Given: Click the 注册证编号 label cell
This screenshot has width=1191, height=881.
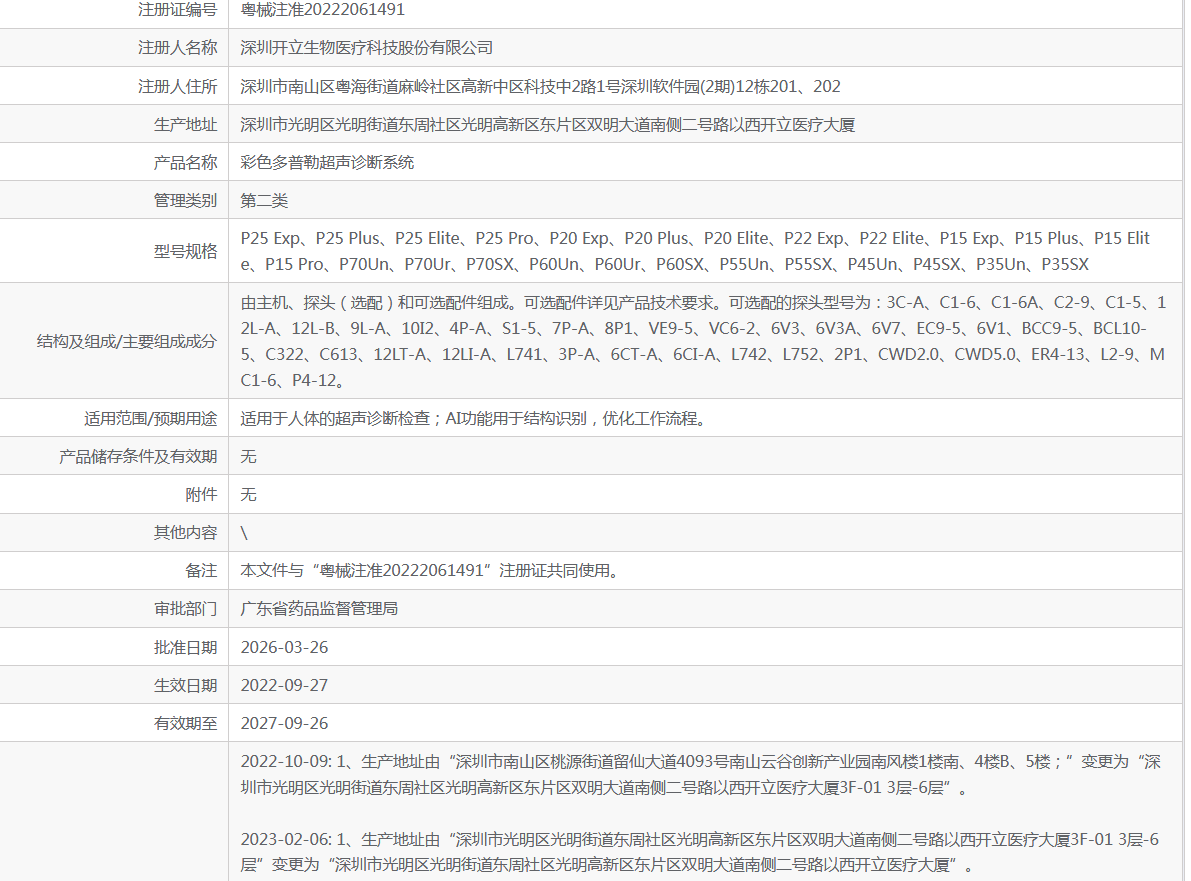Looking at the screenshot, I should [178, 10].
